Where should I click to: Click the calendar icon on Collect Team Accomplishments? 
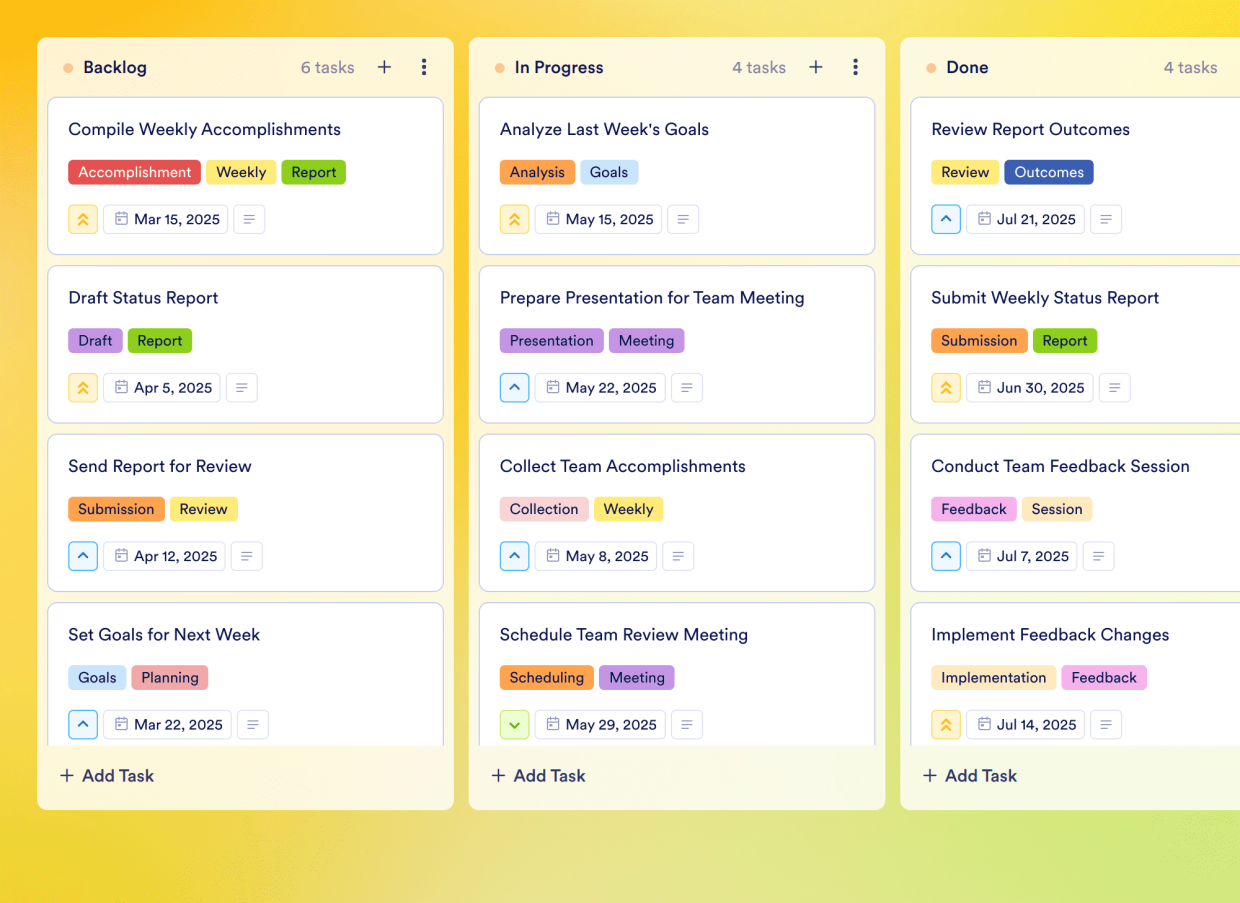click(x=553, y=556)
